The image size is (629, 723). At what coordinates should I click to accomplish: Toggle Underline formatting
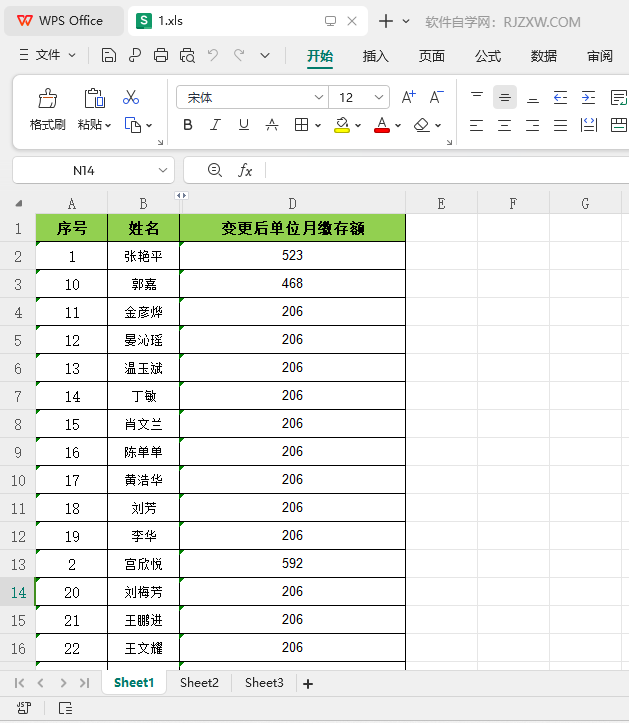tap(243, 125)
